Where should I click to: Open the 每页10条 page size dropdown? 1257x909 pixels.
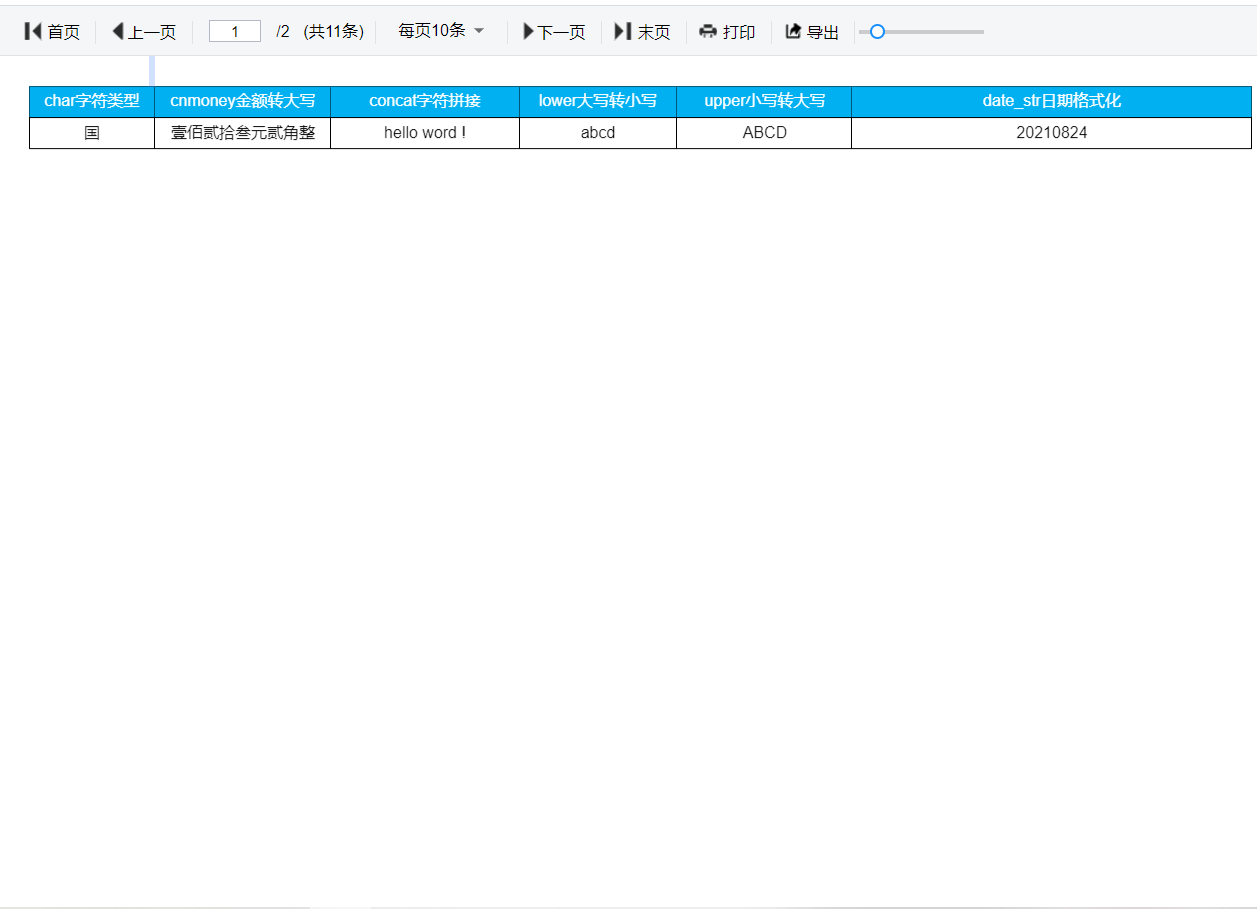point(441,31)
